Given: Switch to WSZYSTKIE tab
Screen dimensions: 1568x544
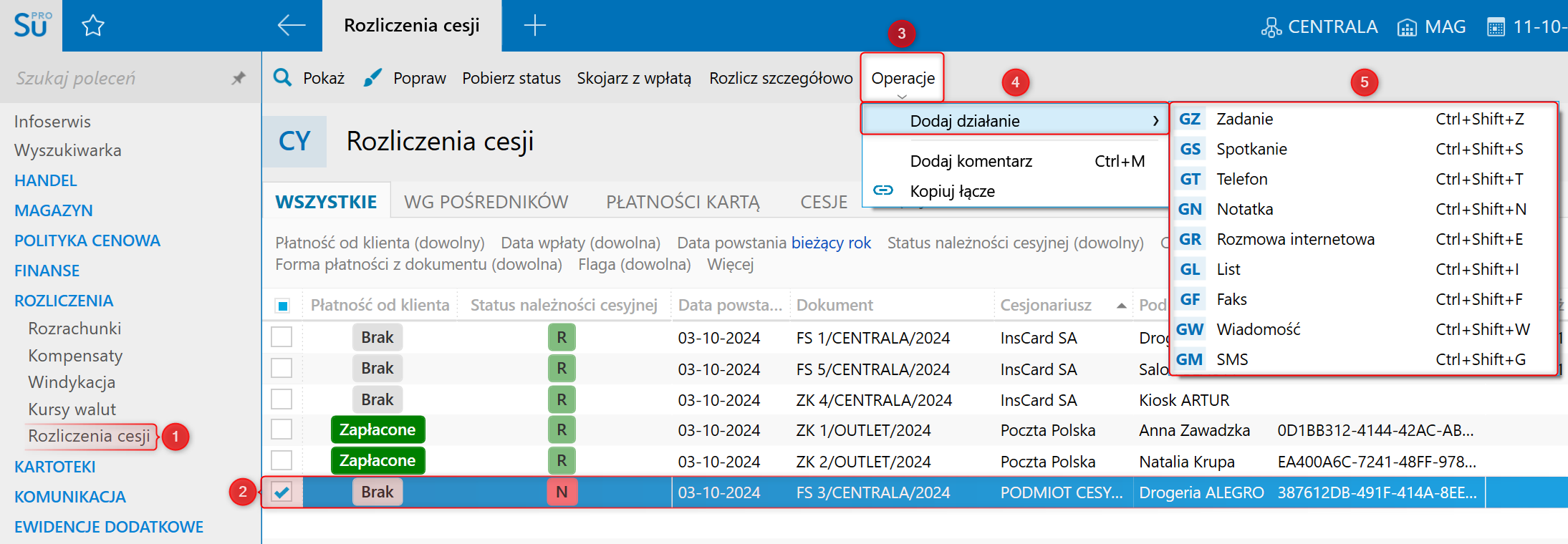Looking at the screenshot, I should 326,202.
